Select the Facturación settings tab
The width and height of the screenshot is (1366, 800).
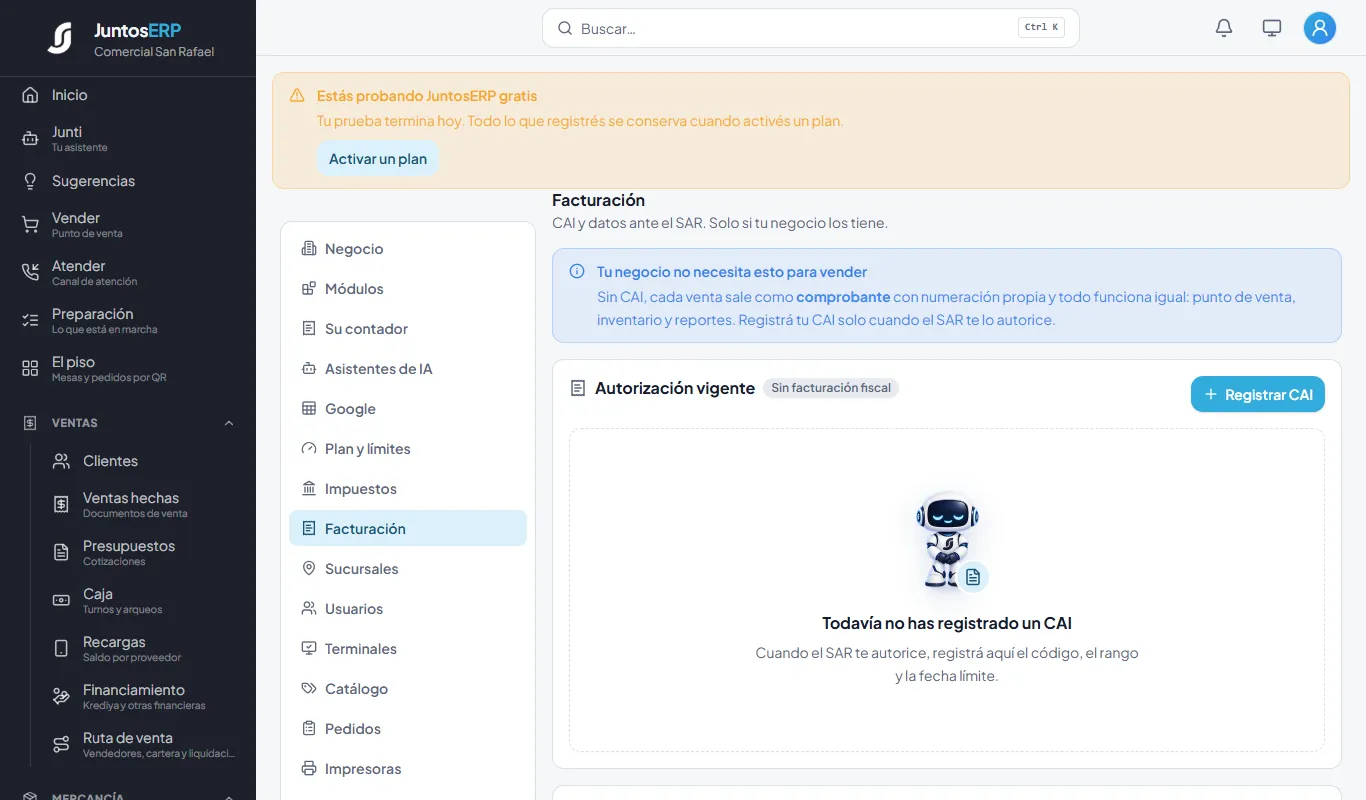coord(408,529)
